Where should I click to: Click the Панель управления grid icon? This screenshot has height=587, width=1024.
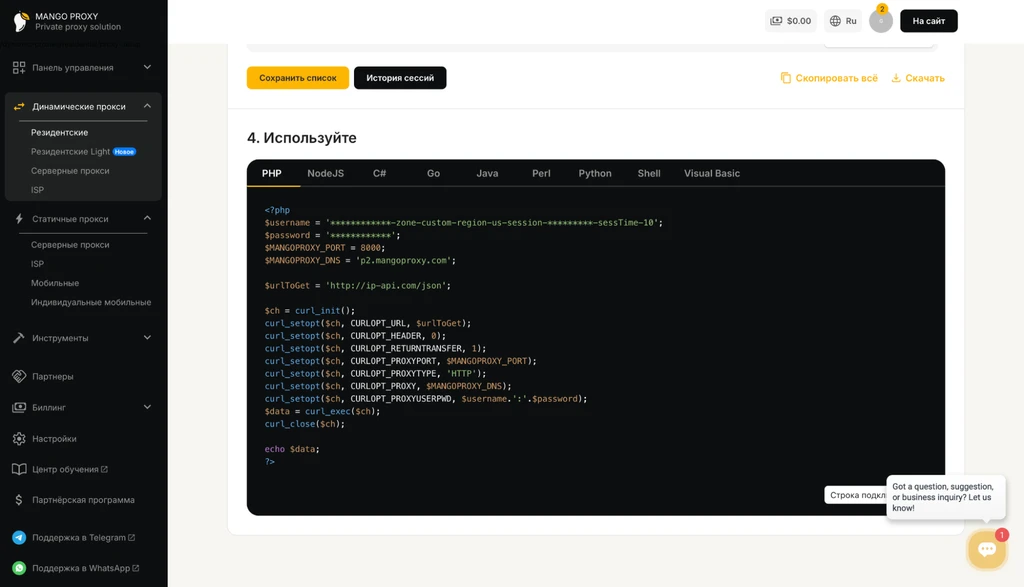click(x=19, y=67)
